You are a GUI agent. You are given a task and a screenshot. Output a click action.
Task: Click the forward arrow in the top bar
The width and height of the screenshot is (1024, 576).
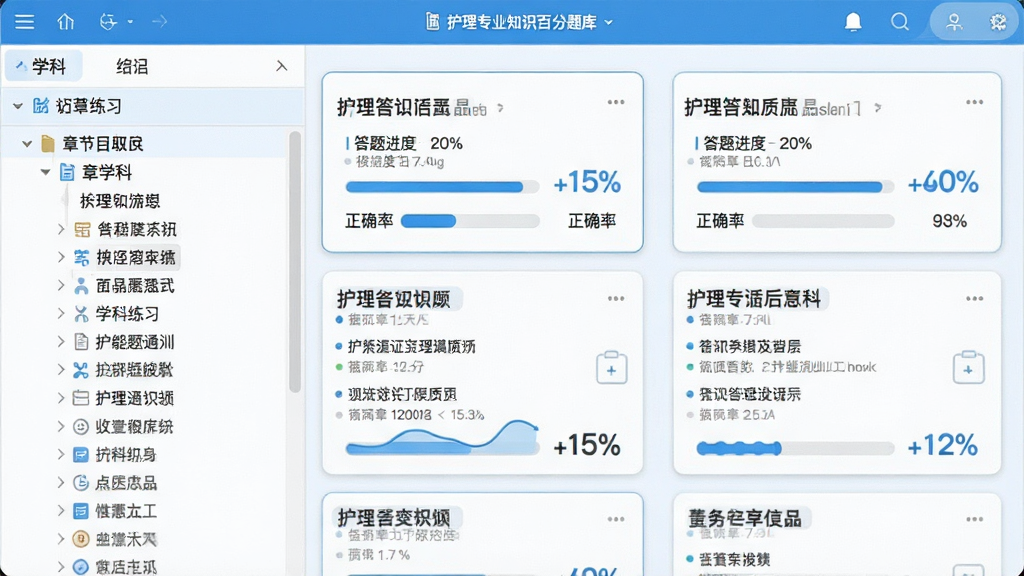click(159, 22)
